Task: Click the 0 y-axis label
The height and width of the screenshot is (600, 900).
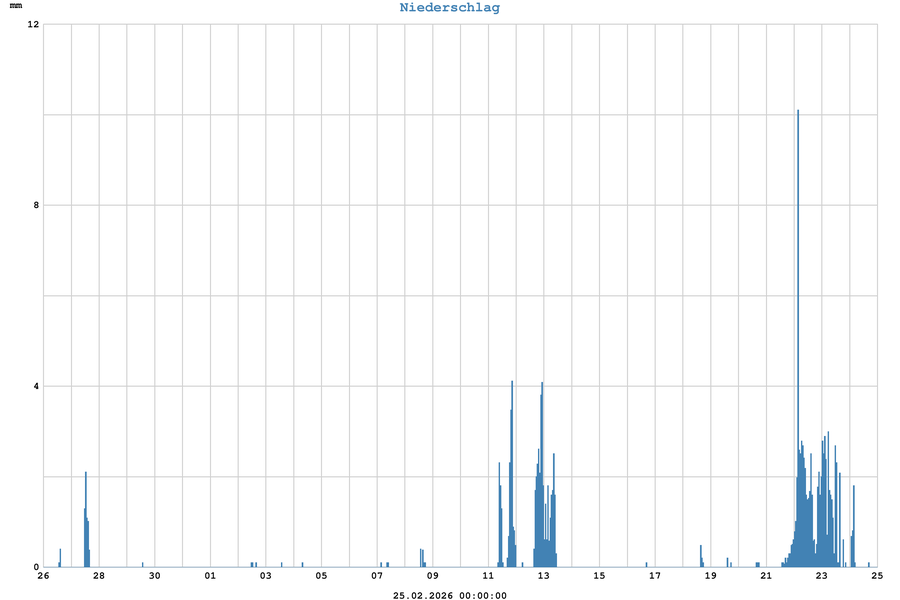Action: pyautogui.click(x=35, y=567)
